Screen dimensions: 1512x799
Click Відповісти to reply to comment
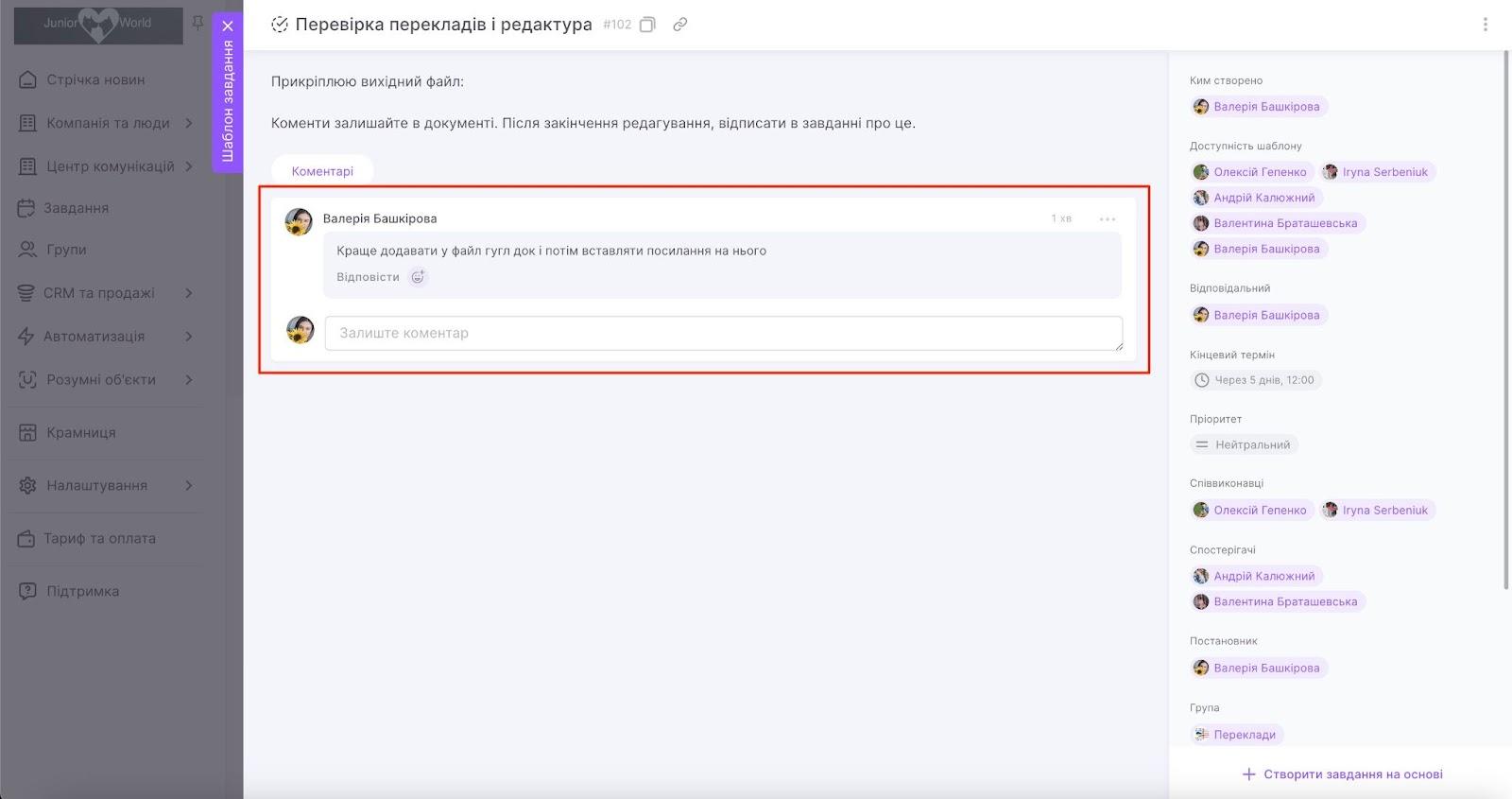click(x=368, y=277)
